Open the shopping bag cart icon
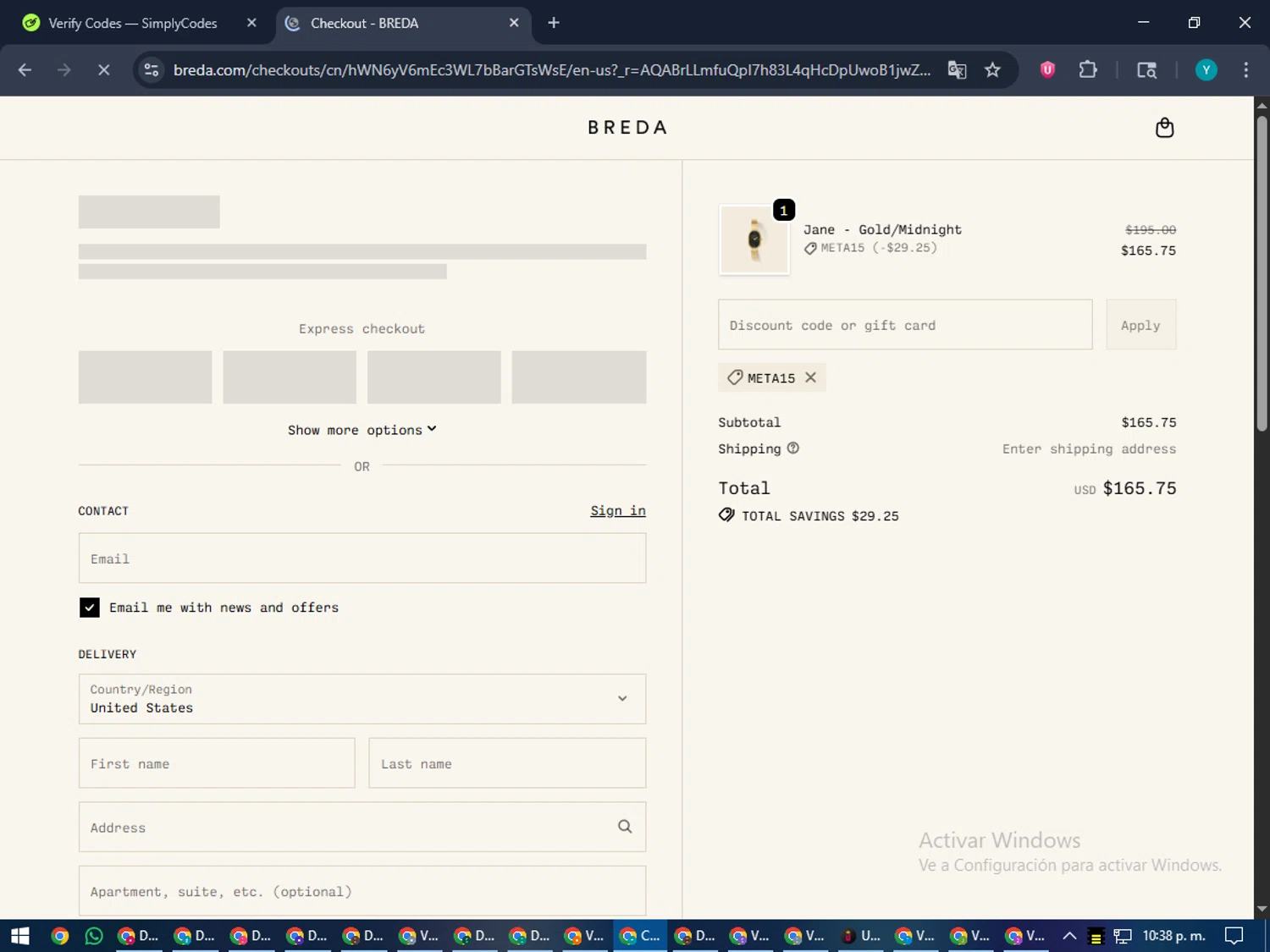The height and width of the screenshot is (952, 1270). coord(1164,128)
